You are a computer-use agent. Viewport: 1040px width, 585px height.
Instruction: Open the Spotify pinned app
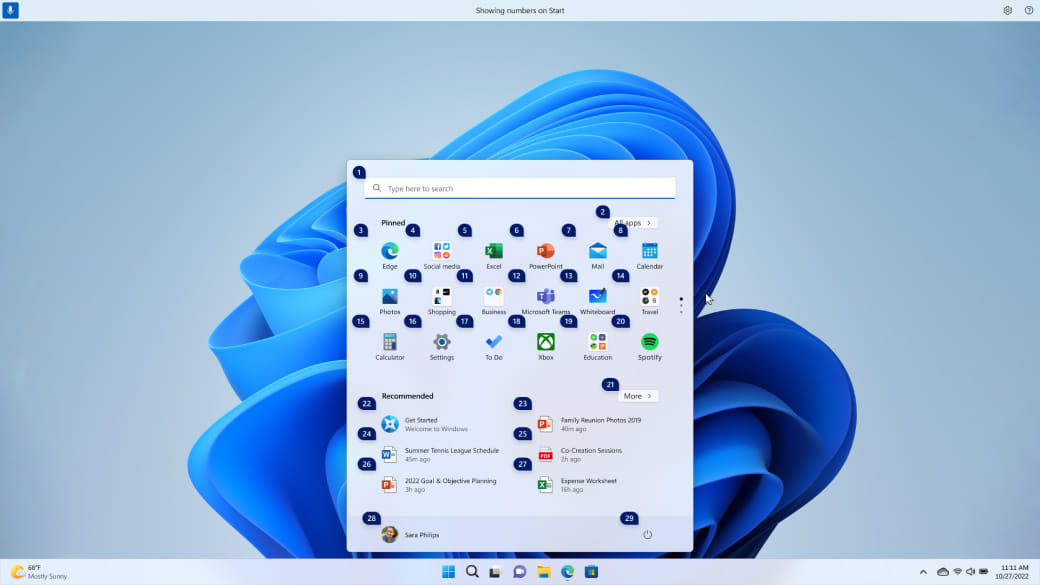(x=650, y=343)
